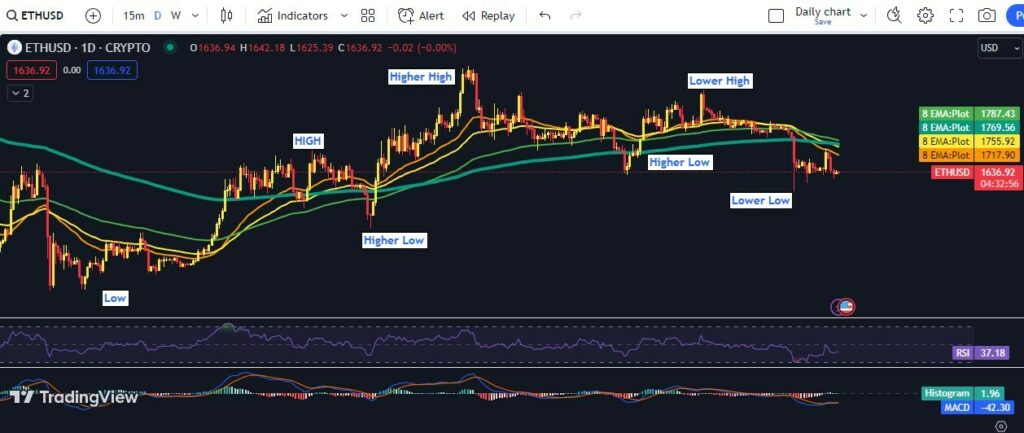Select the Lower High text label
The image size is (1024, 433).
pyautogui.click(x=720, y=80)
